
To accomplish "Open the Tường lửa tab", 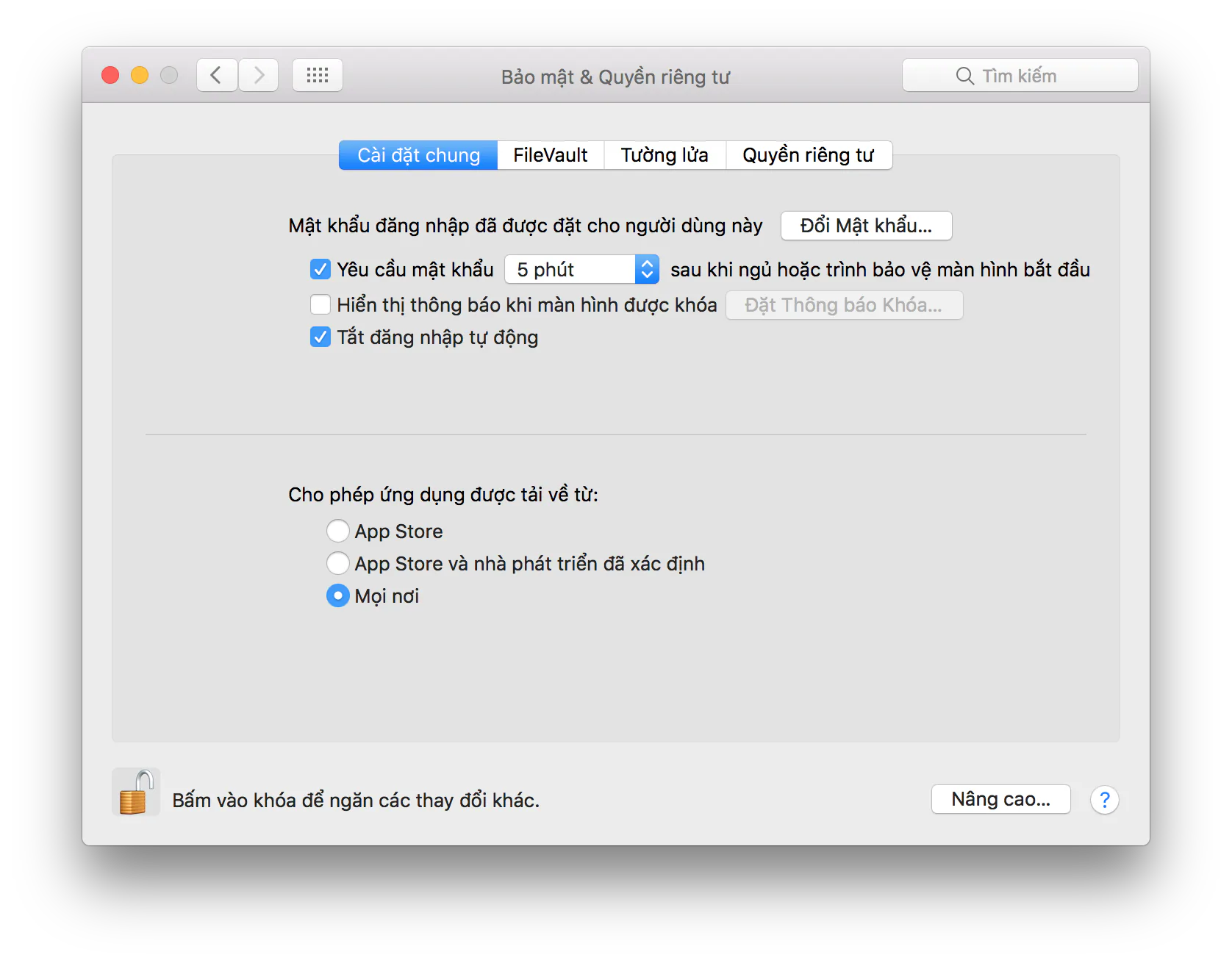I will click(x=665, y=155).
